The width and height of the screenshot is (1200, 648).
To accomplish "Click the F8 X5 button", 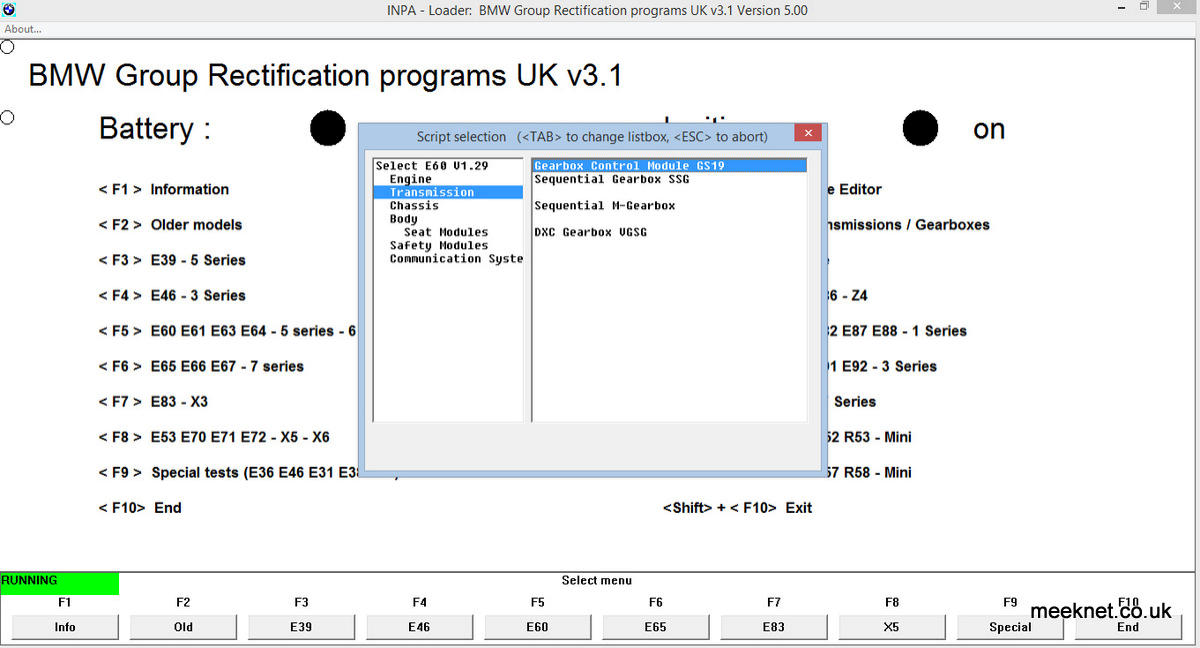I will (x=891, y=627).
